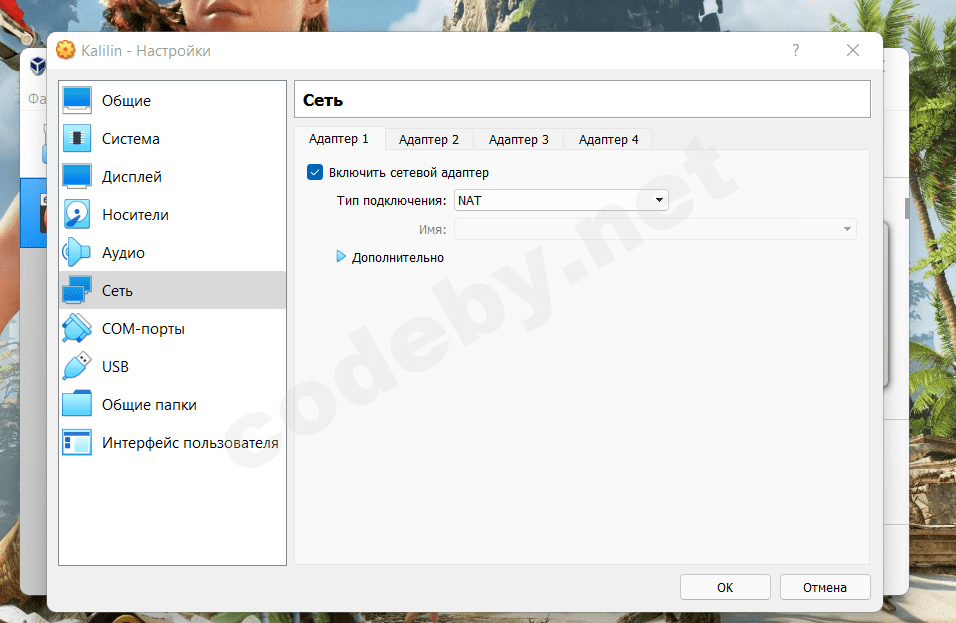Go to Дисплей settings
956x623 pixels.
pos(173,177)
